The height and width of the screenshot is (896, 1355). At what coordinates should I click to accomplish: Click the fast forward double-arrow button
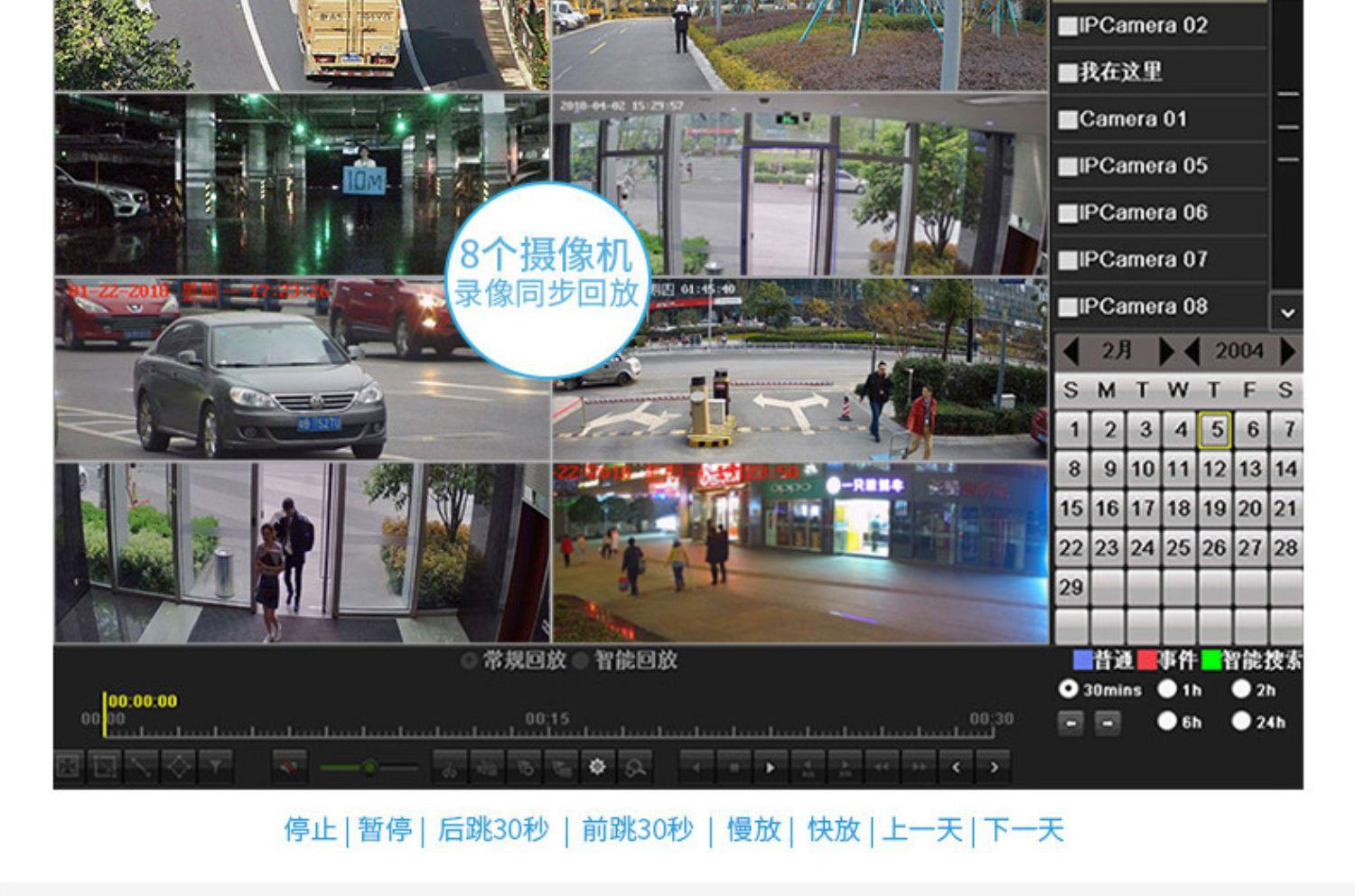[x=918, y=767]
